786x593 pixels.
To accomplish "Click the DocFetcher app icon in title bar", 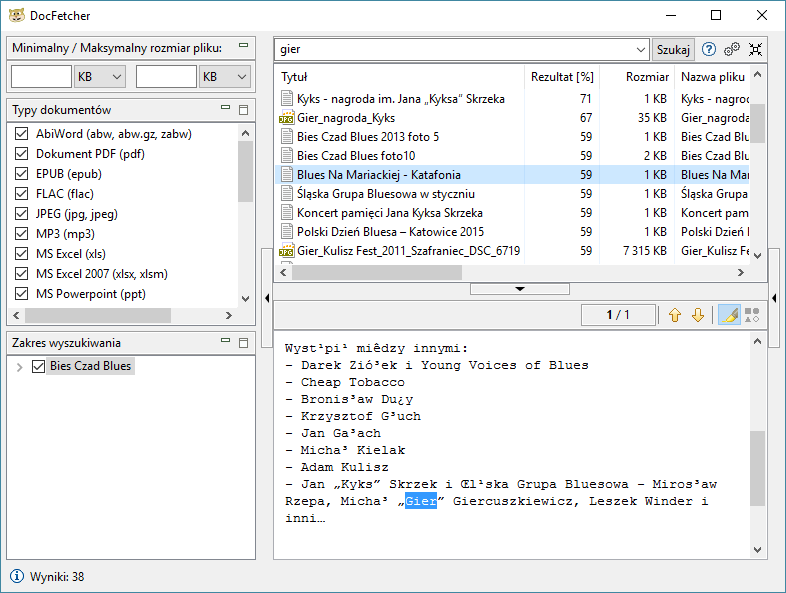I will pos(17,15).
